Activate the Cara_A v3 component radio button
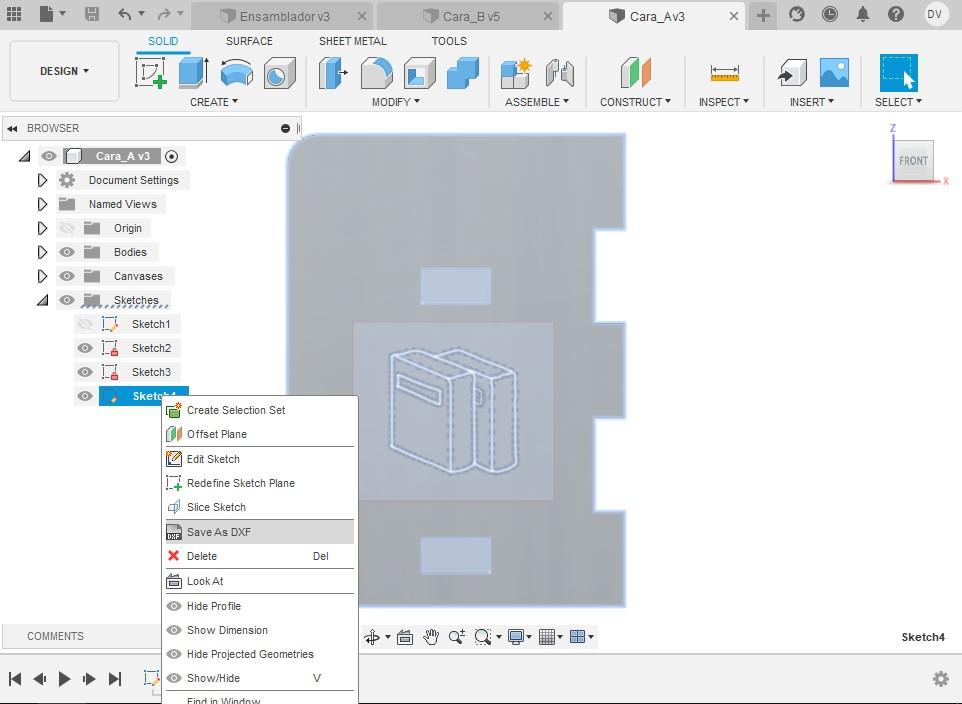Image resolution: width=962 pixels, height=704 pixels. point(172,157)
